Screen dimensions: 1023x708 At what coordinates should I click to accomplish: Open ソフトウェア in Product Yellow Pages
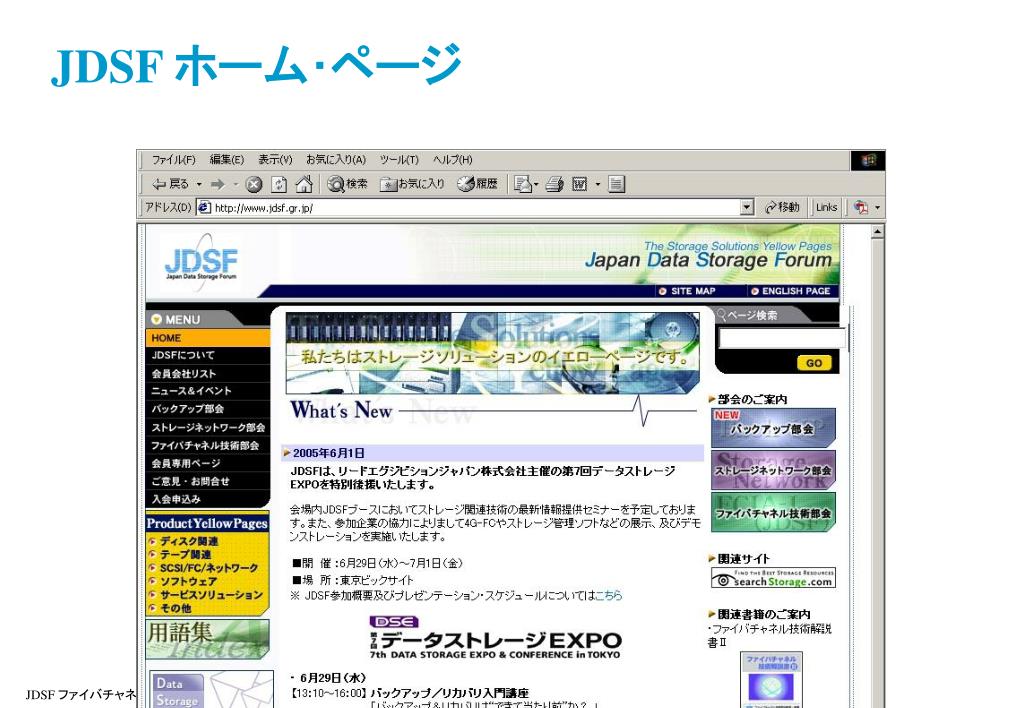coord(189,581)
